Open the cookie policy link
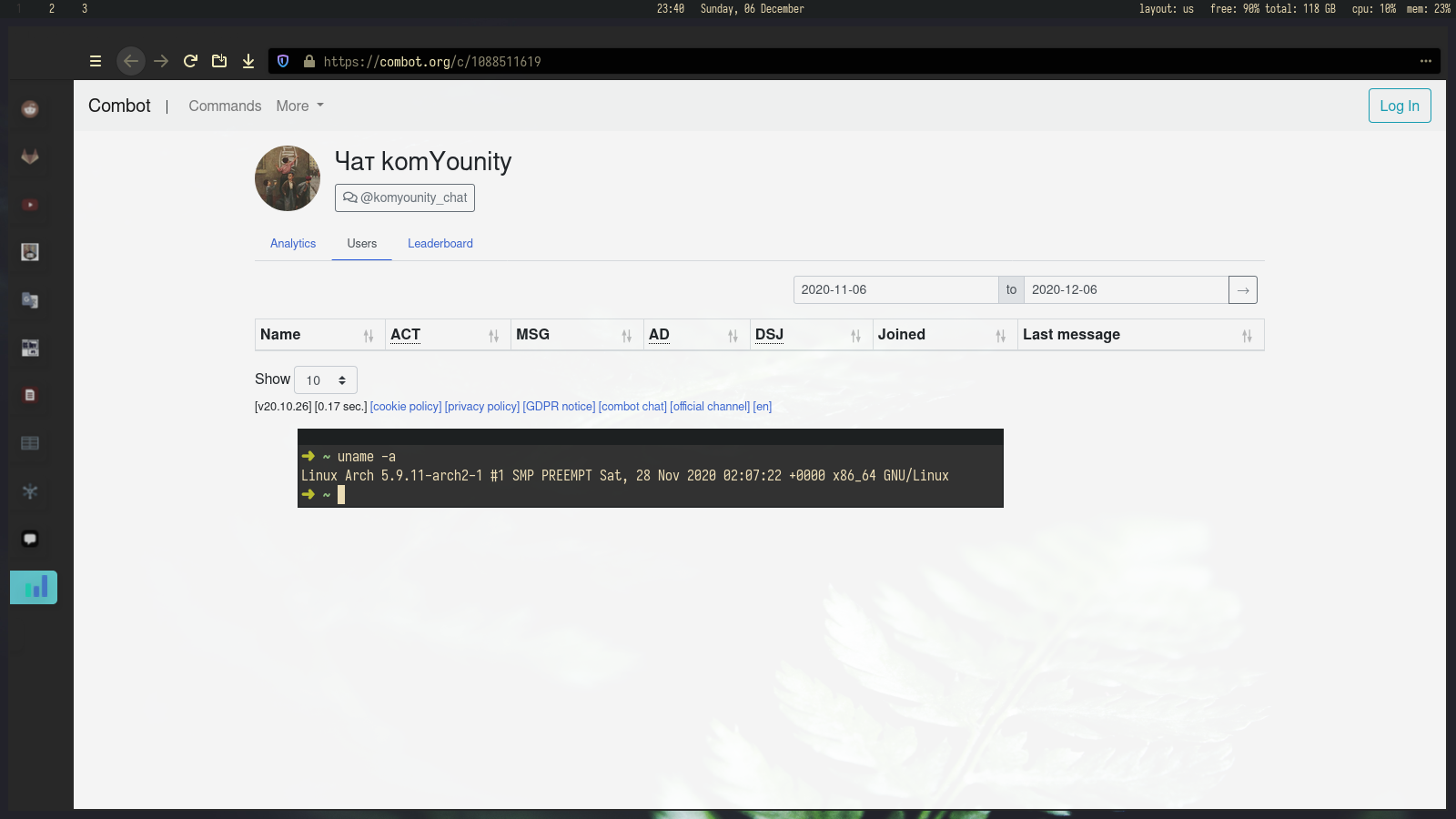 (x=406, y=407)
